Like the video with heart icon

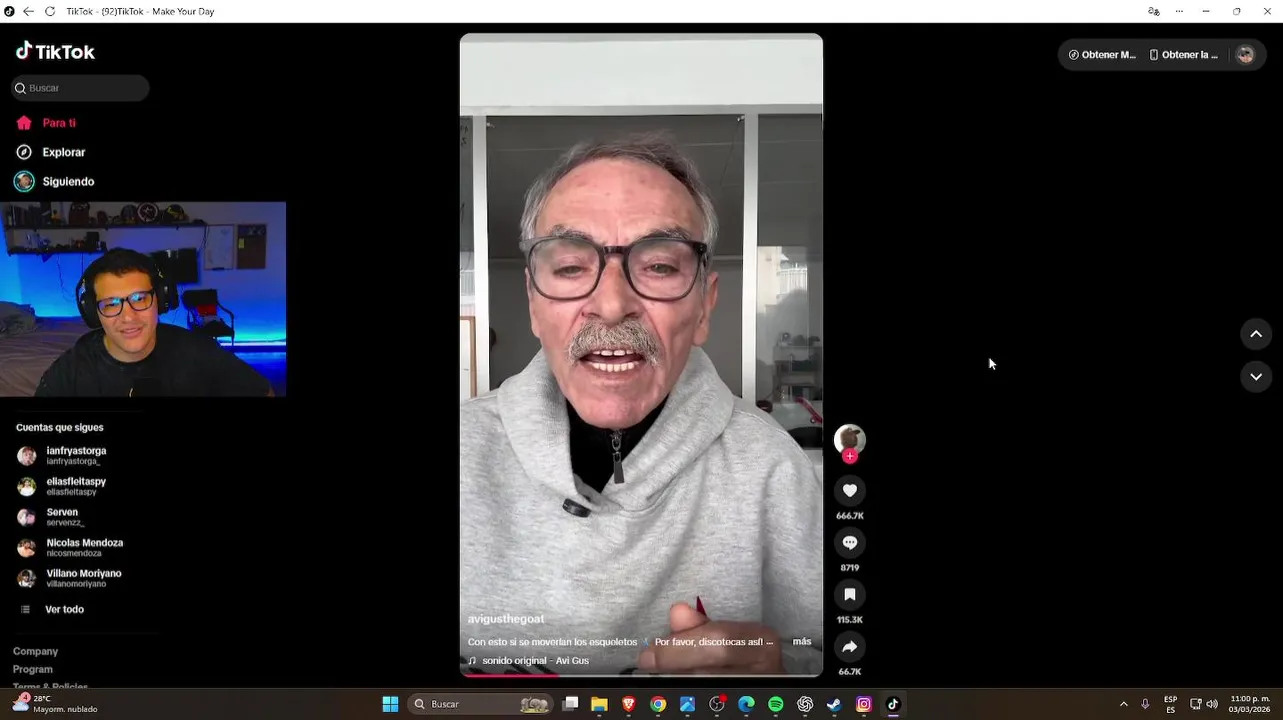pos(850,490)
